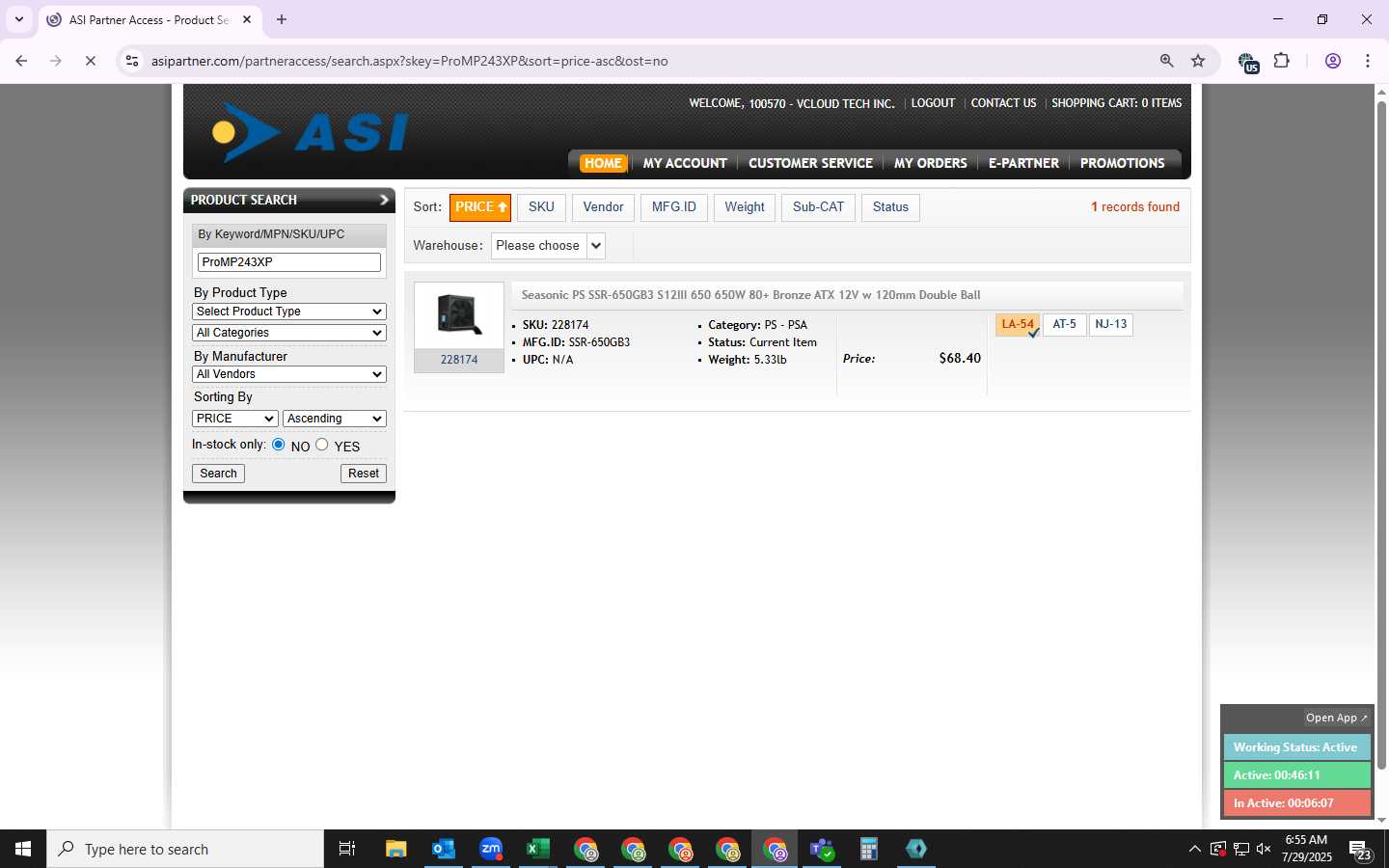This screenshot has height=868, width=1389.
Task: Click the 228174 SKU link under thumbnail
Action: coord(459,360)
